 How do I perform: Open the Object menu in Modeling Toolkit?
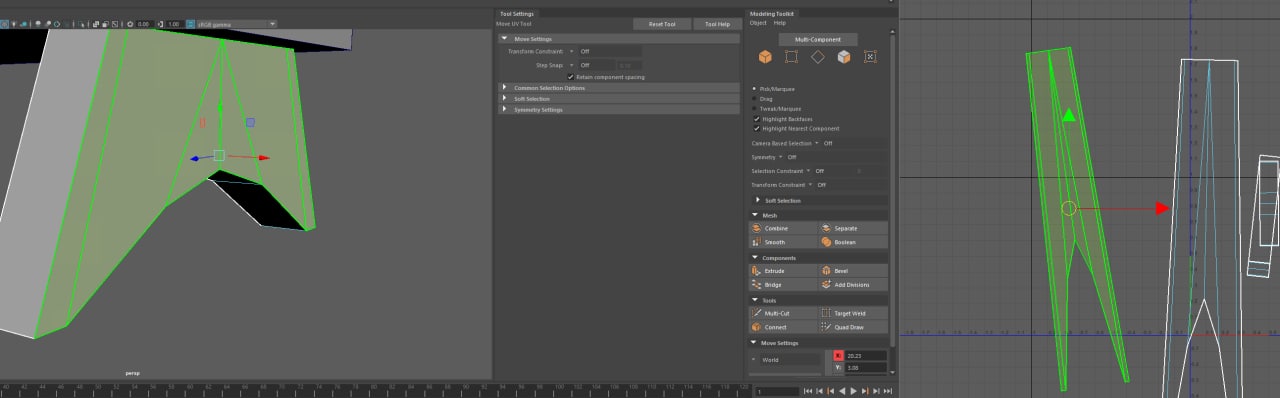point(758,23)
